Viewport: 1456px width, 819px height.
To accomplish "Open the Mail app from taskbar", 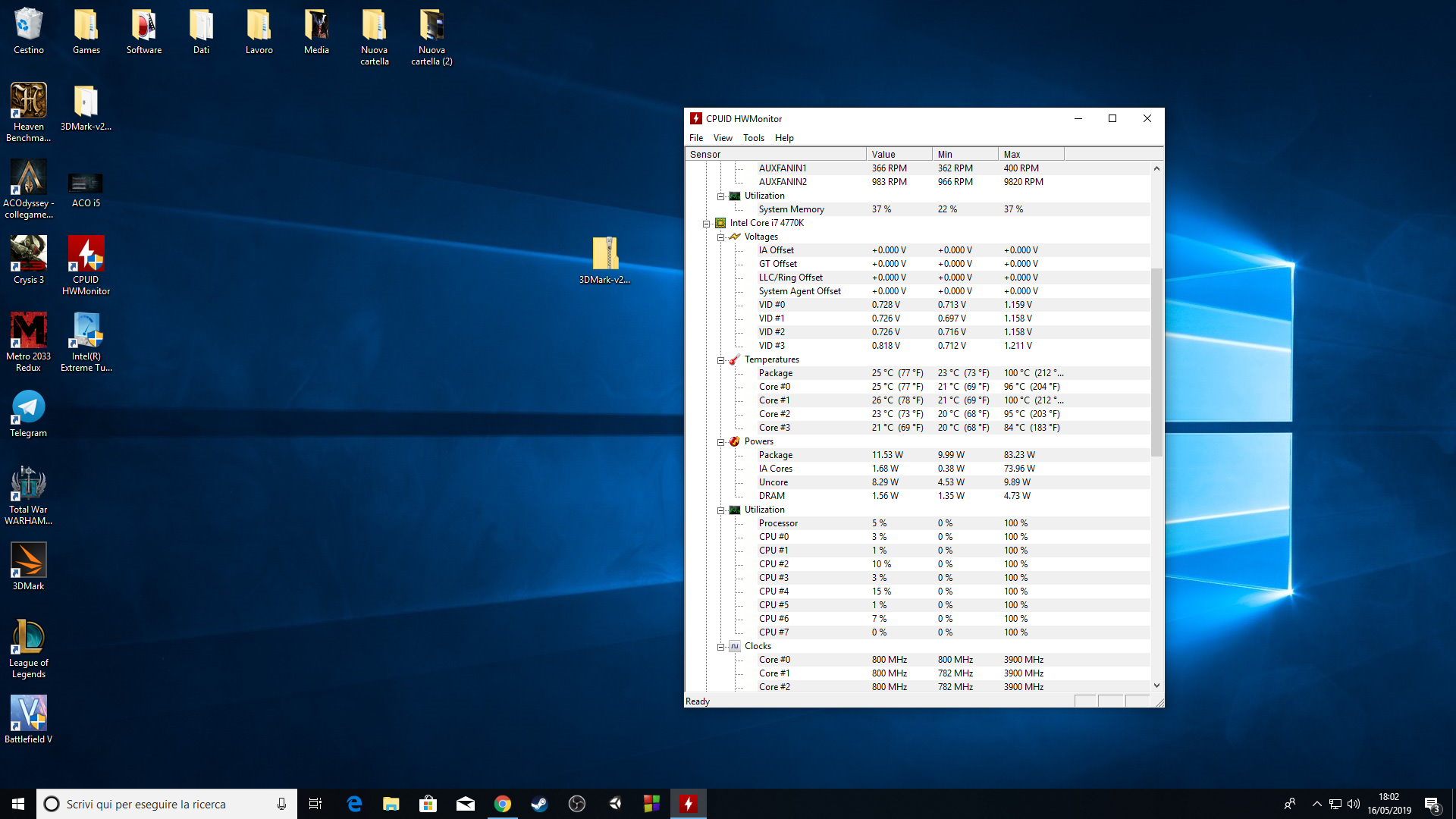I will [x=465, y=804].
